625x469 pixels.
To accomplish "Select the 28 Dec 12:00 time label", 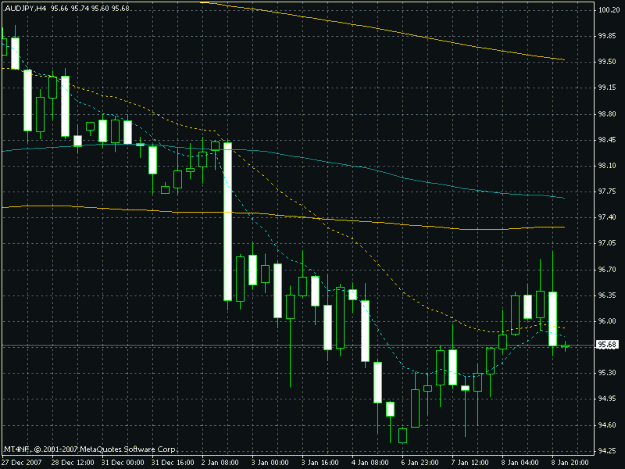I will pos(73,463).
